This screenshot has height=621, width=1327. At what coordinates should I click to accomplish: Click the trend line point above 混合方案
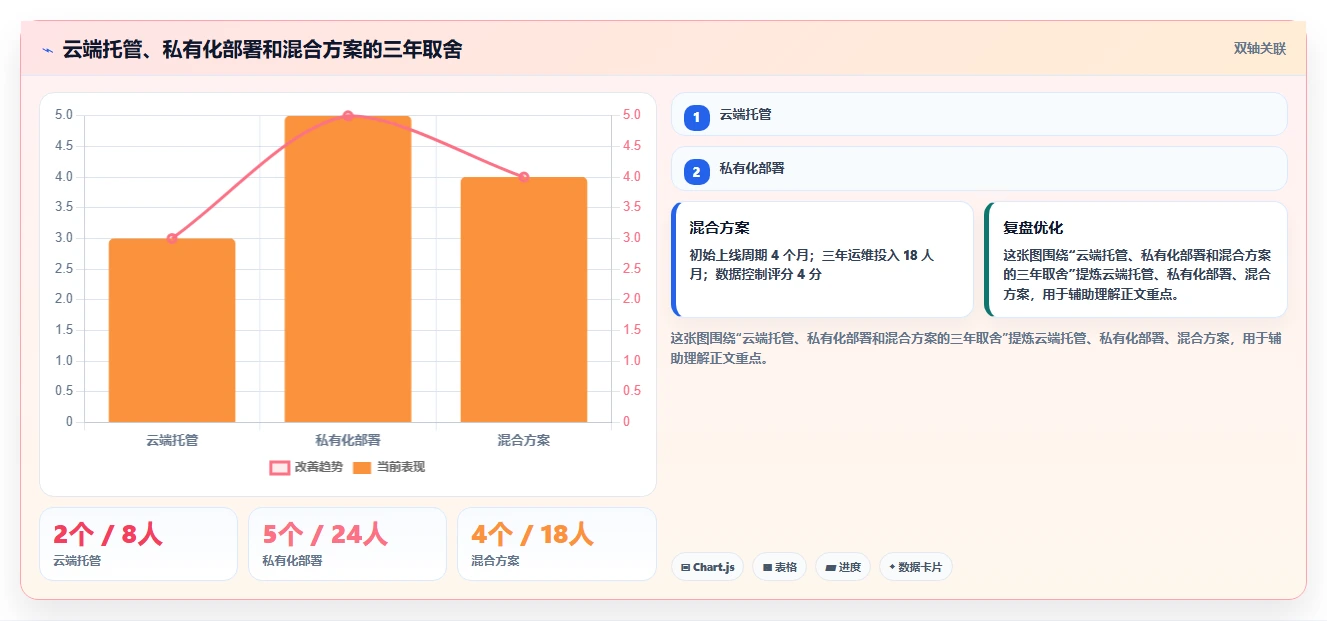524,177
